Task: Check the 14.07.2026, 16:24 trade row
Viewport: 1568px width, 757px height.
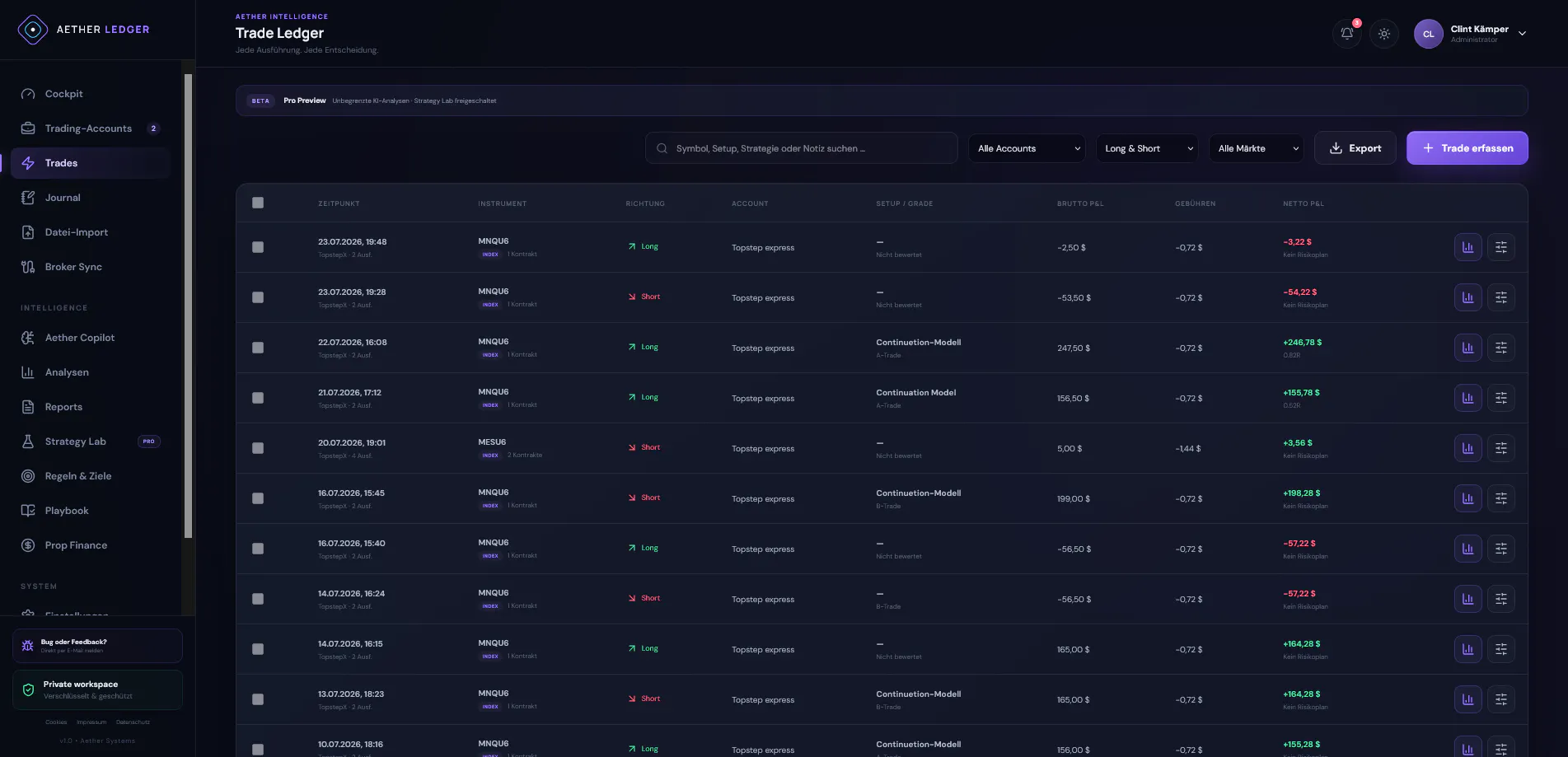Action: pyautogui.click(x=258, y=599)
